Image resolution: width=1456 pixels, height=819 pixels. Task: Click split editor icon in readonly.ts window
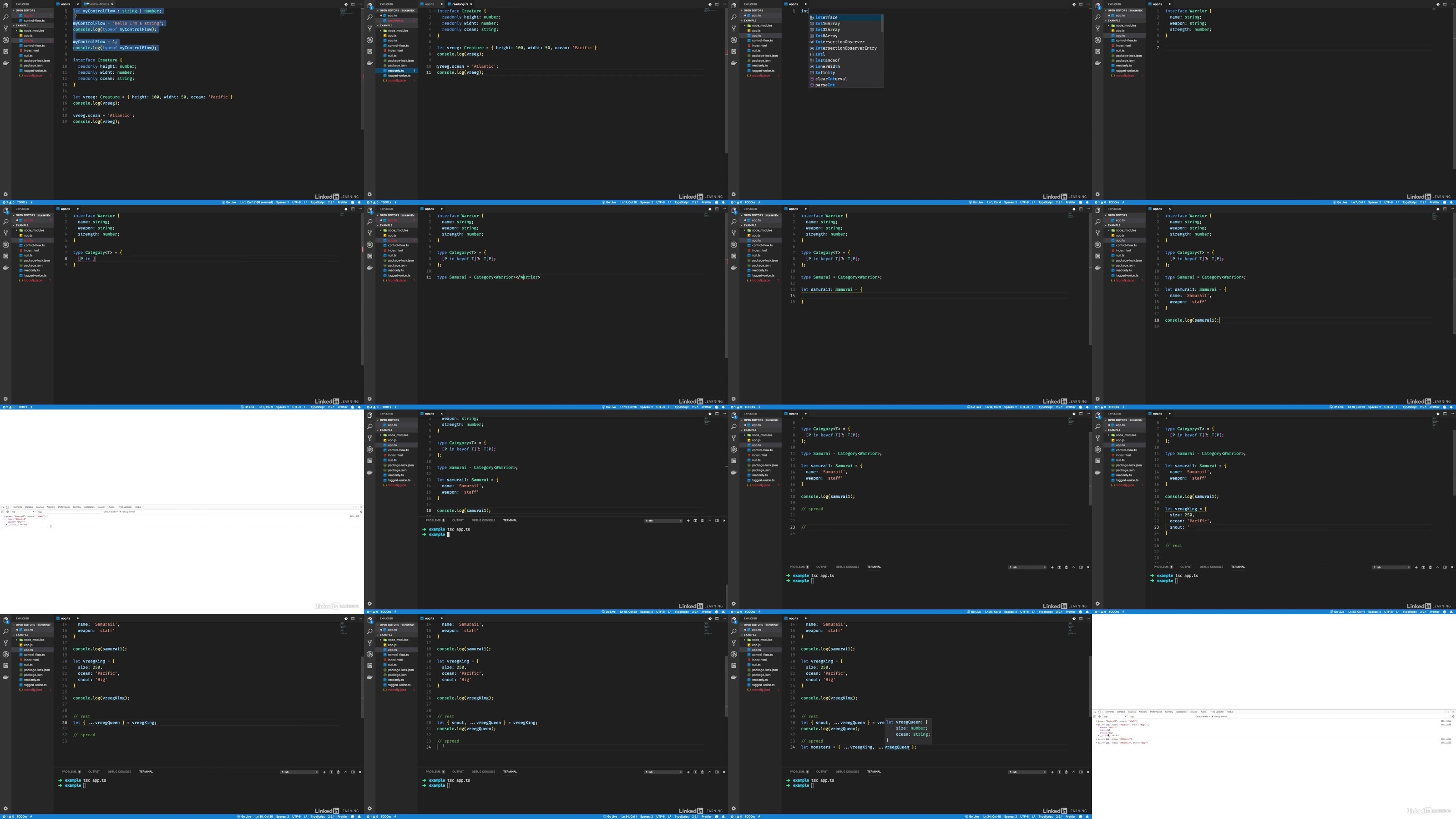coord(717,4)
